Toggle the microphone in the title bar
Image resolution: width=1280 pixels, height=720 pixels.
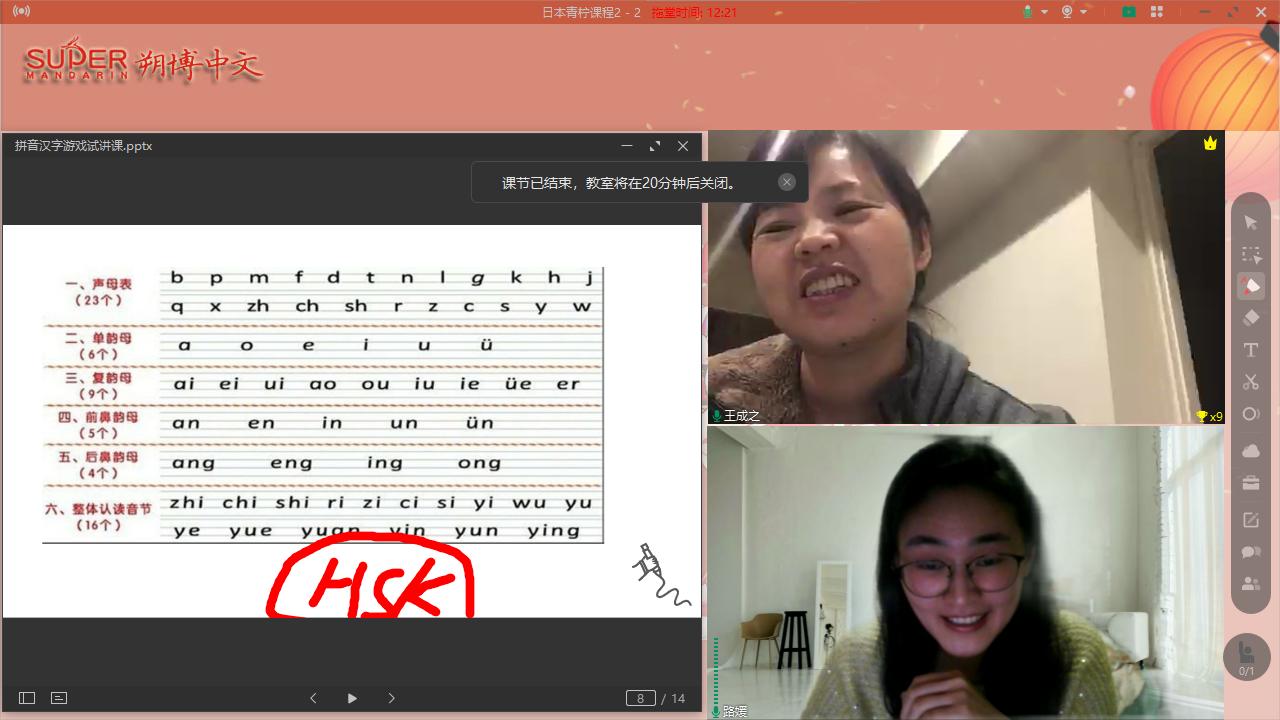[1027, 12]
